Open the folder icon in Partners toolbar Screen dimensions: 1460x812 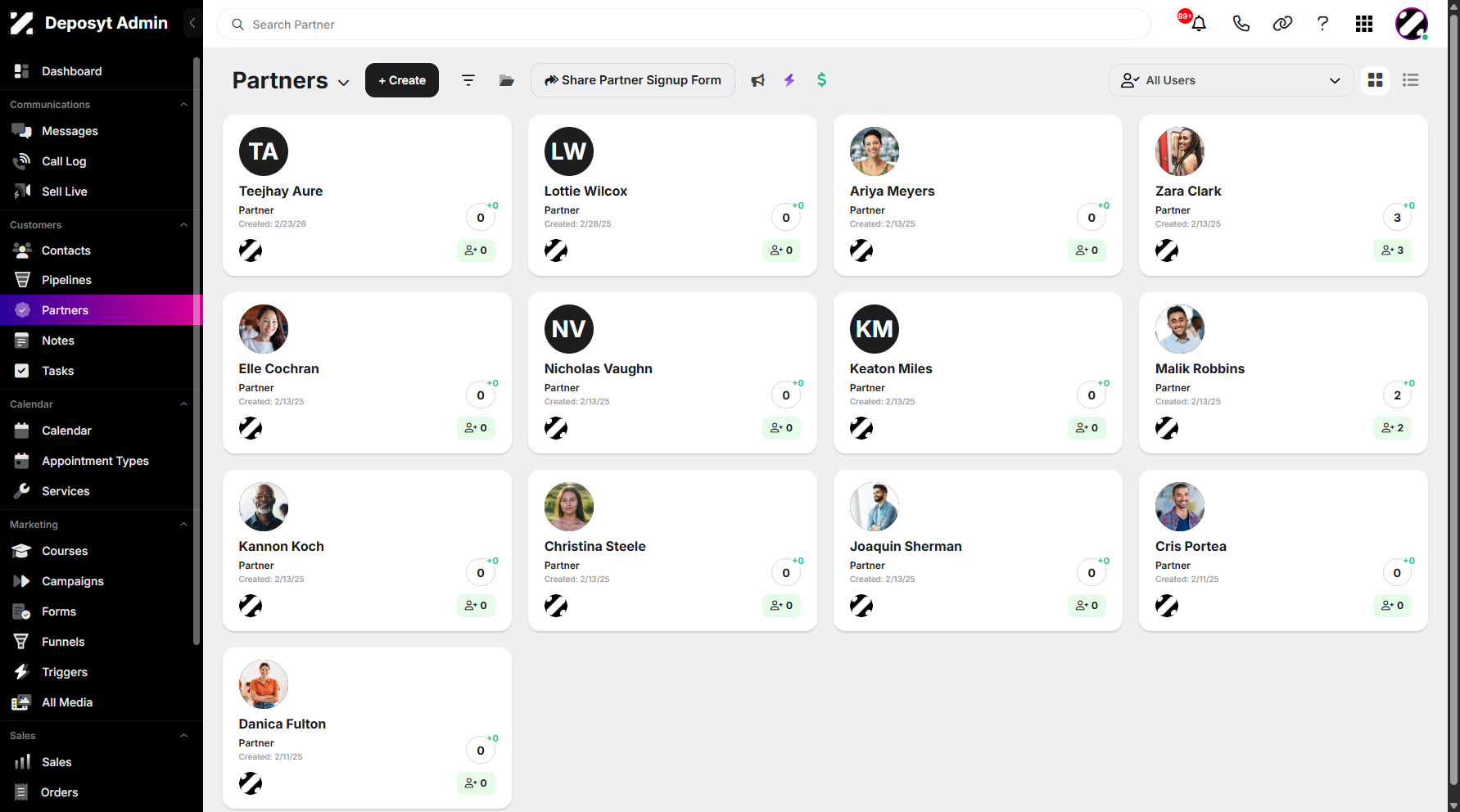[x=507, y=80]
